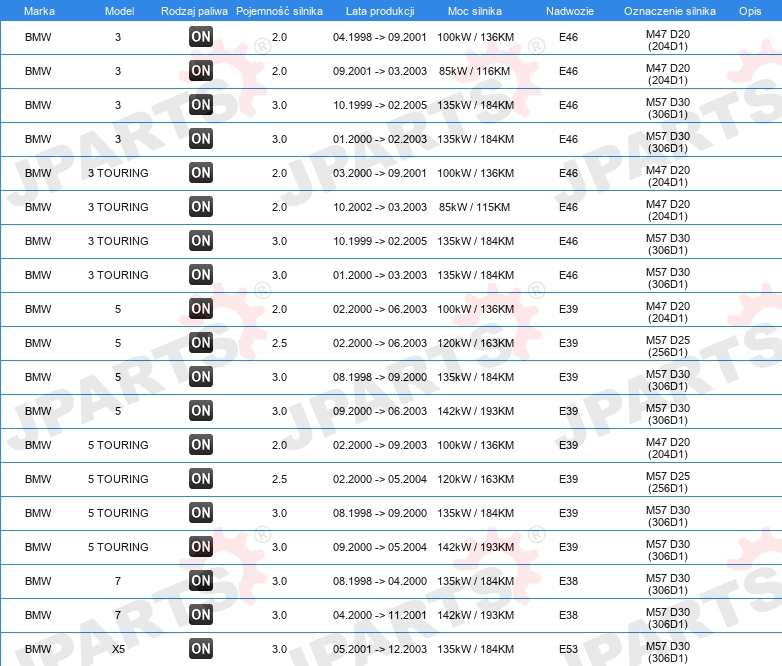Click ON icon in BMW 5 08.1998 -> 09.2000 row
Image resolution: width=782 pixels, height=666 pixels.
coord(201,377)
